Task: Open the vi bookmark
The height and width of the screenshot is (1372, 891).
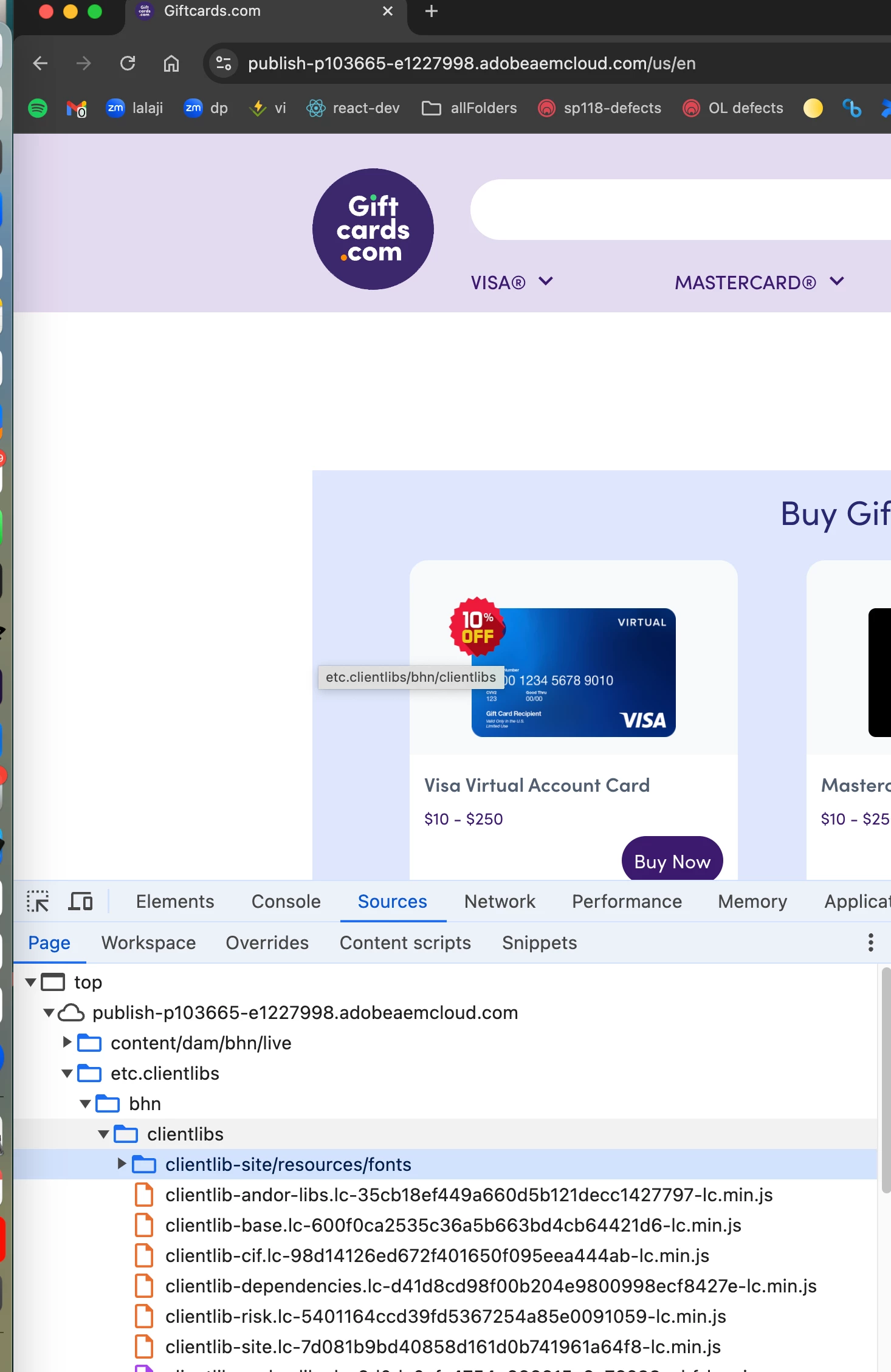Action: pos(267,108)
